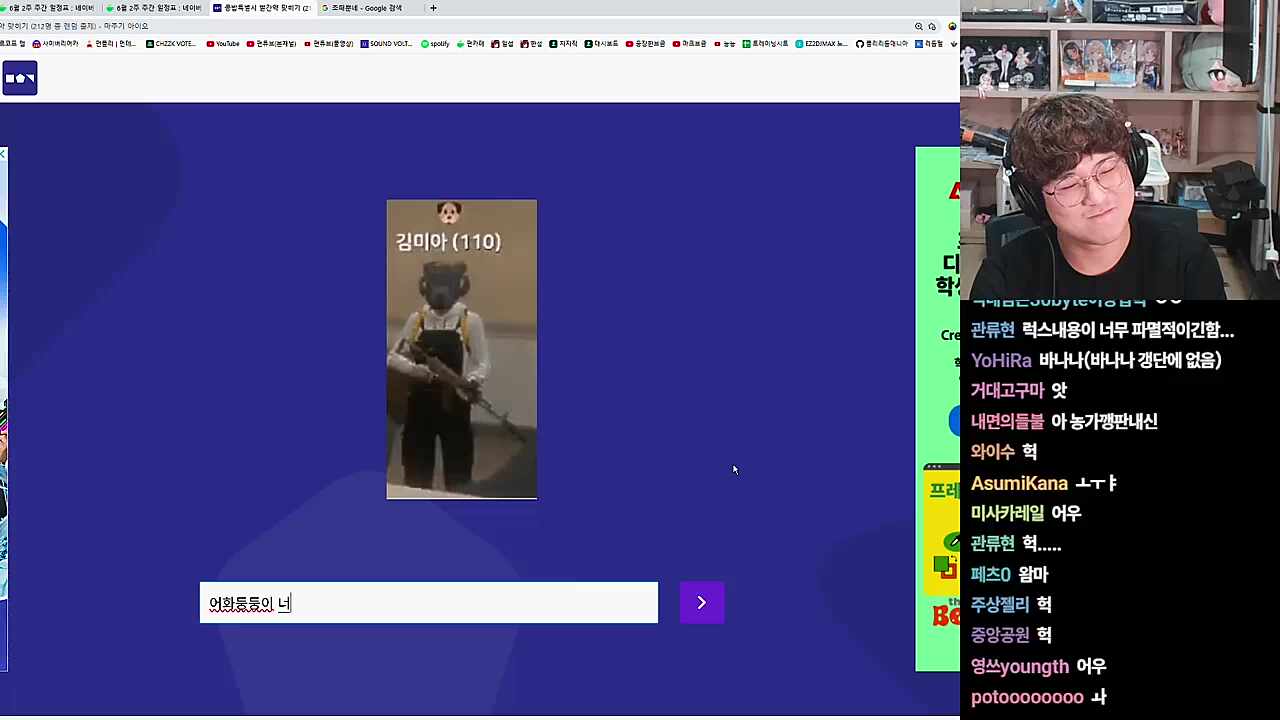
Task: Submit the answer with the purple arrow button
Action: [x=701, y=602]
